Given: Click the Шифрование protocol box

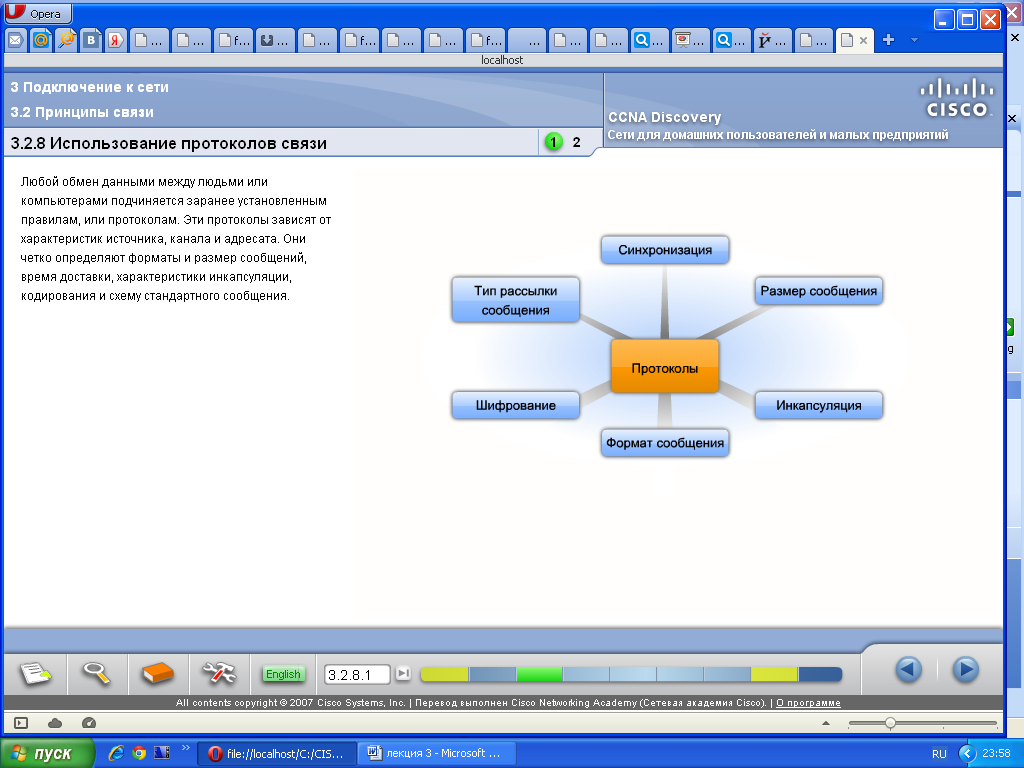Looking at the screenshot, I should pyautogui.click(x=515, y=406).
